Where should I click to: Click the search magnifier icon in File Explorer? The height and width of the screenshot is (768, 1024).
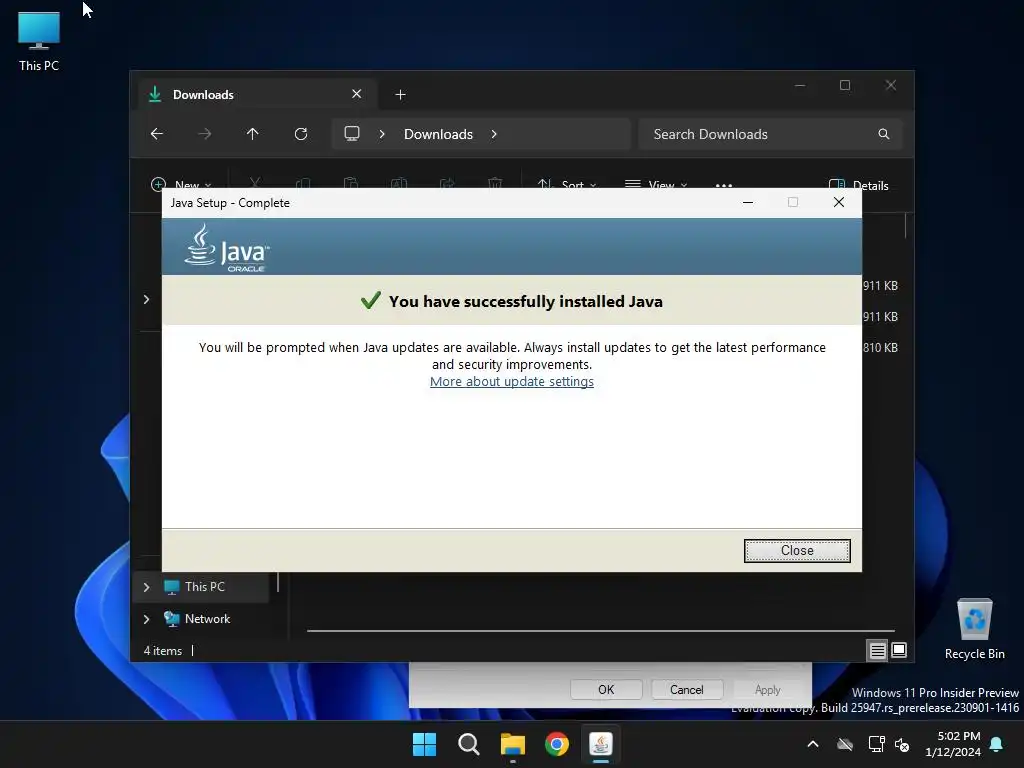click(884, 134)
